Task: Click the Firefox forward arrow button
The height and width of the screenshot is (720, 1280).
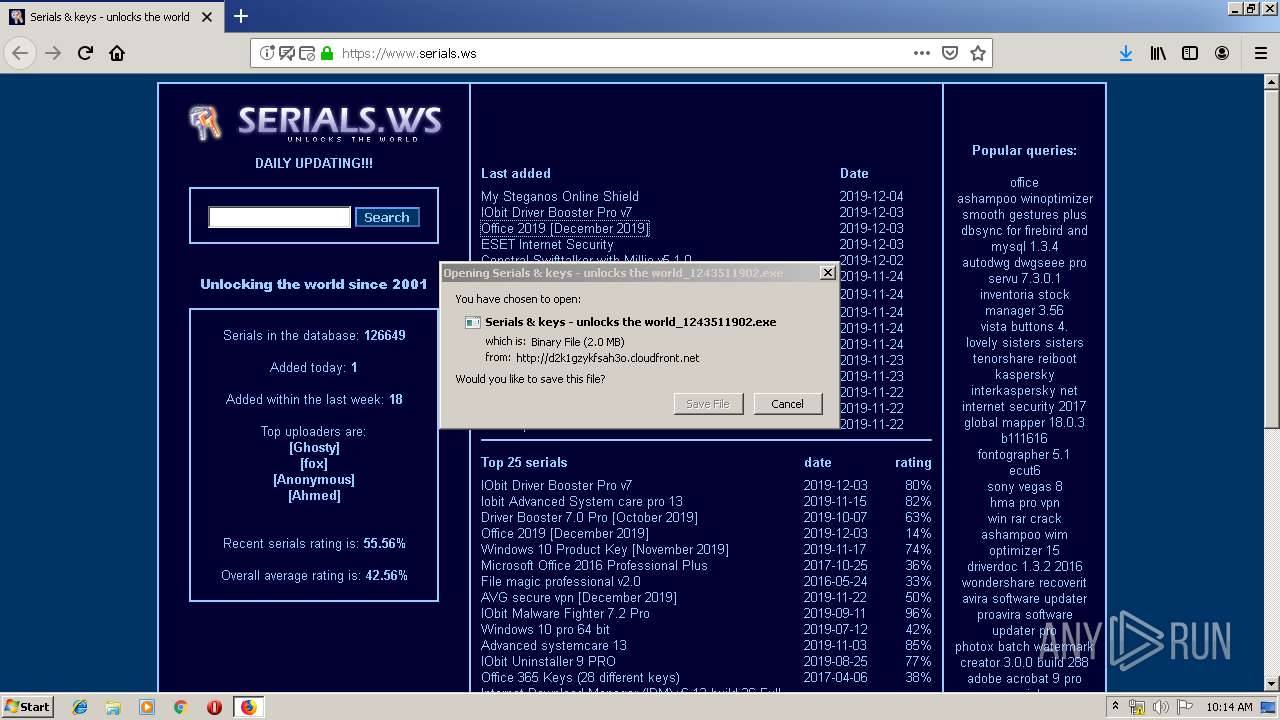Action: [53, 53]
